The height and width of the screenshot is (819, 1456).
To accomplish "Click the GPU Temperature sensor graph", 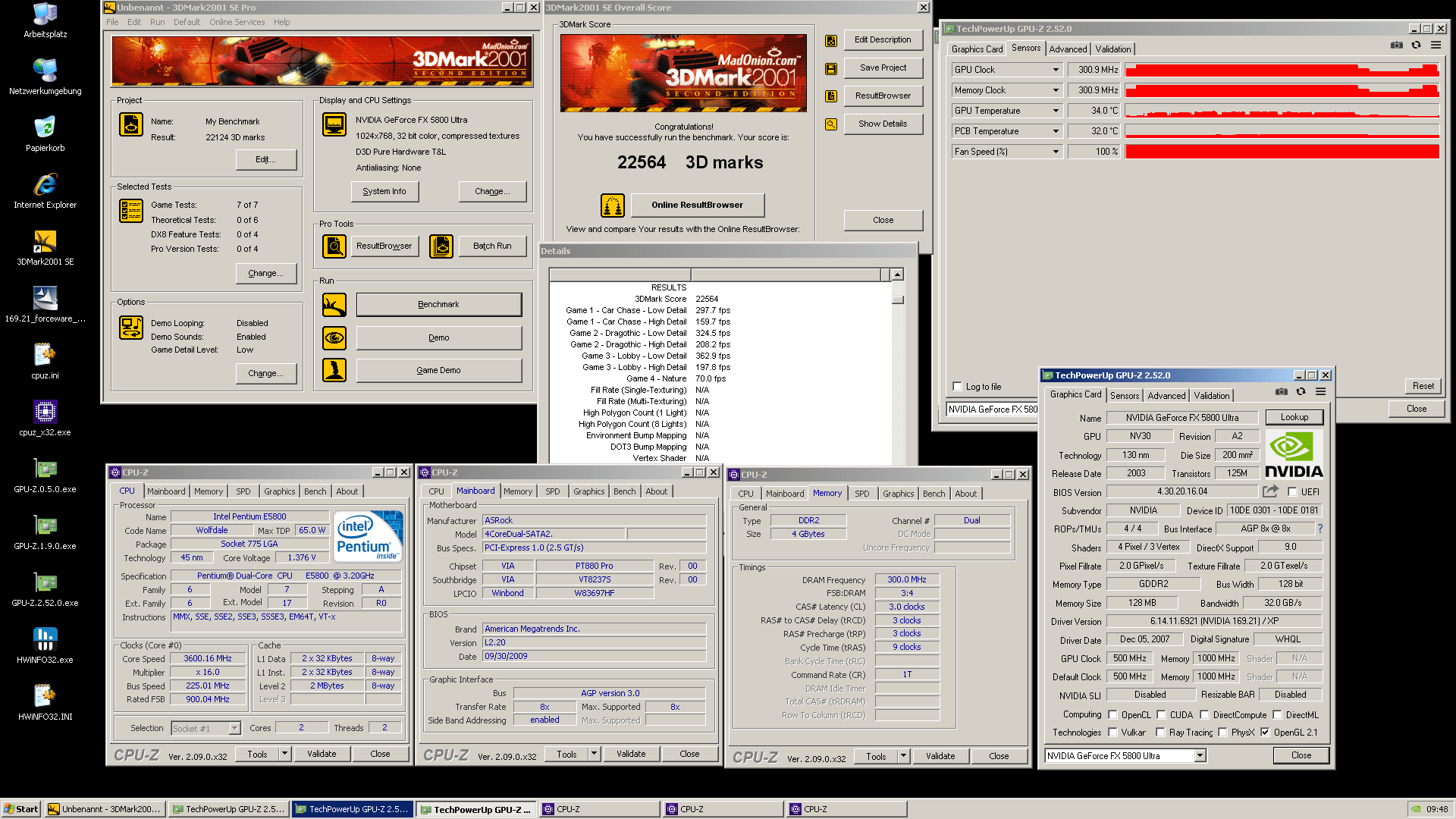I will (x=1282, y=111).
